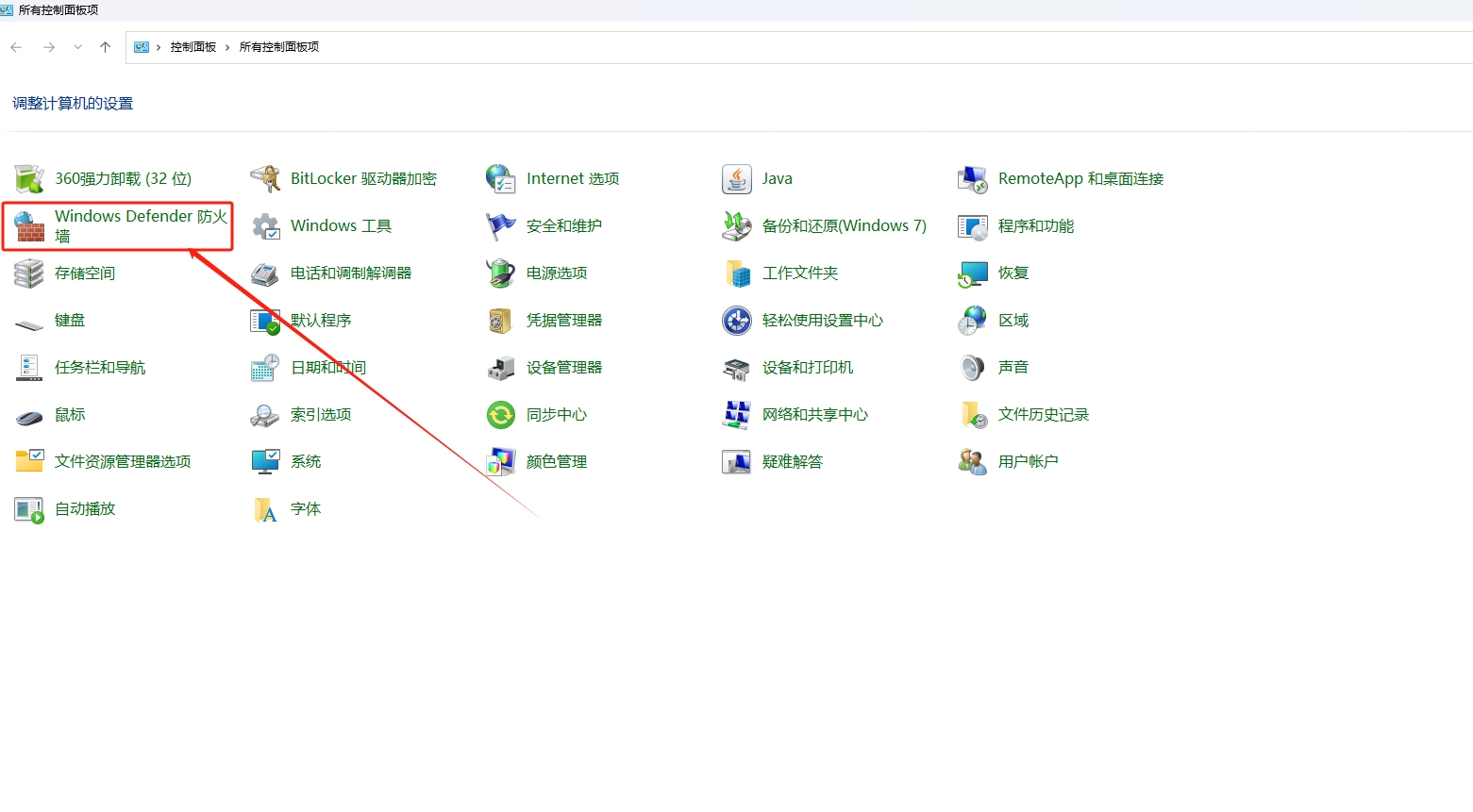Open the 任务栏和导航 icon

coord(29,368)
